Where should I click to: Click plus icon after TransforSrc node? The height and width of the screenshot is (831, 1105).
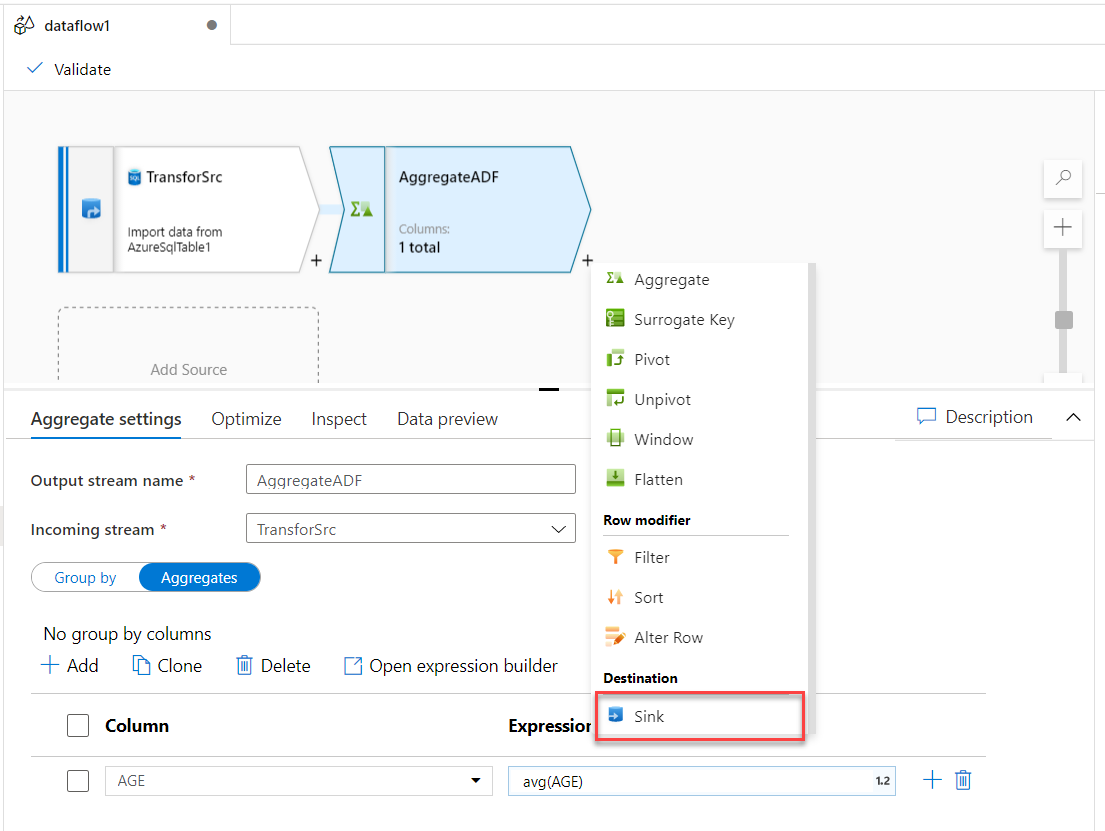tap(316, 261)
